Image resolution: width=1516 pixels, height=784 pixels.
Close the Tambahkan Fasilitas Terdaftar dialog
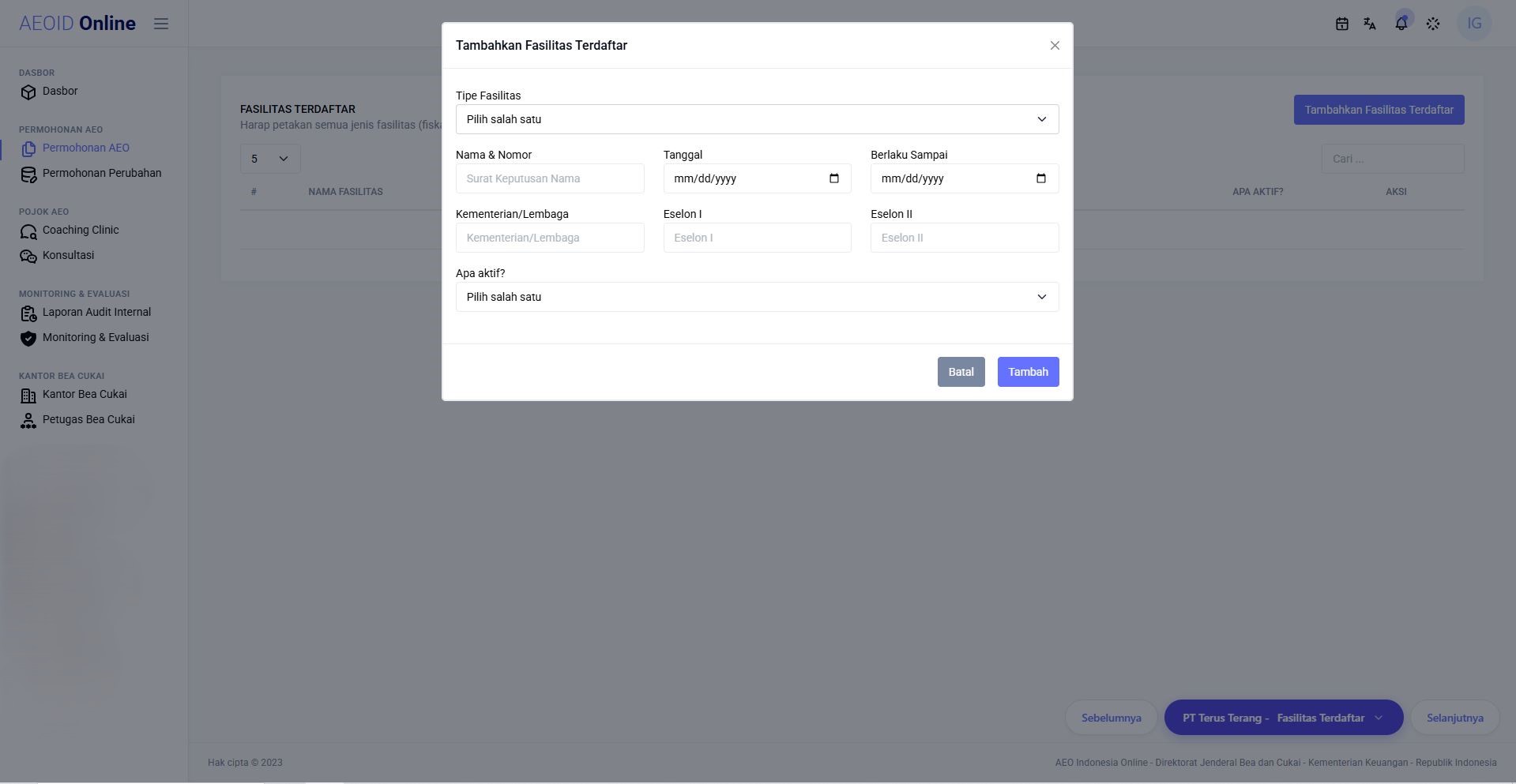1055,46
